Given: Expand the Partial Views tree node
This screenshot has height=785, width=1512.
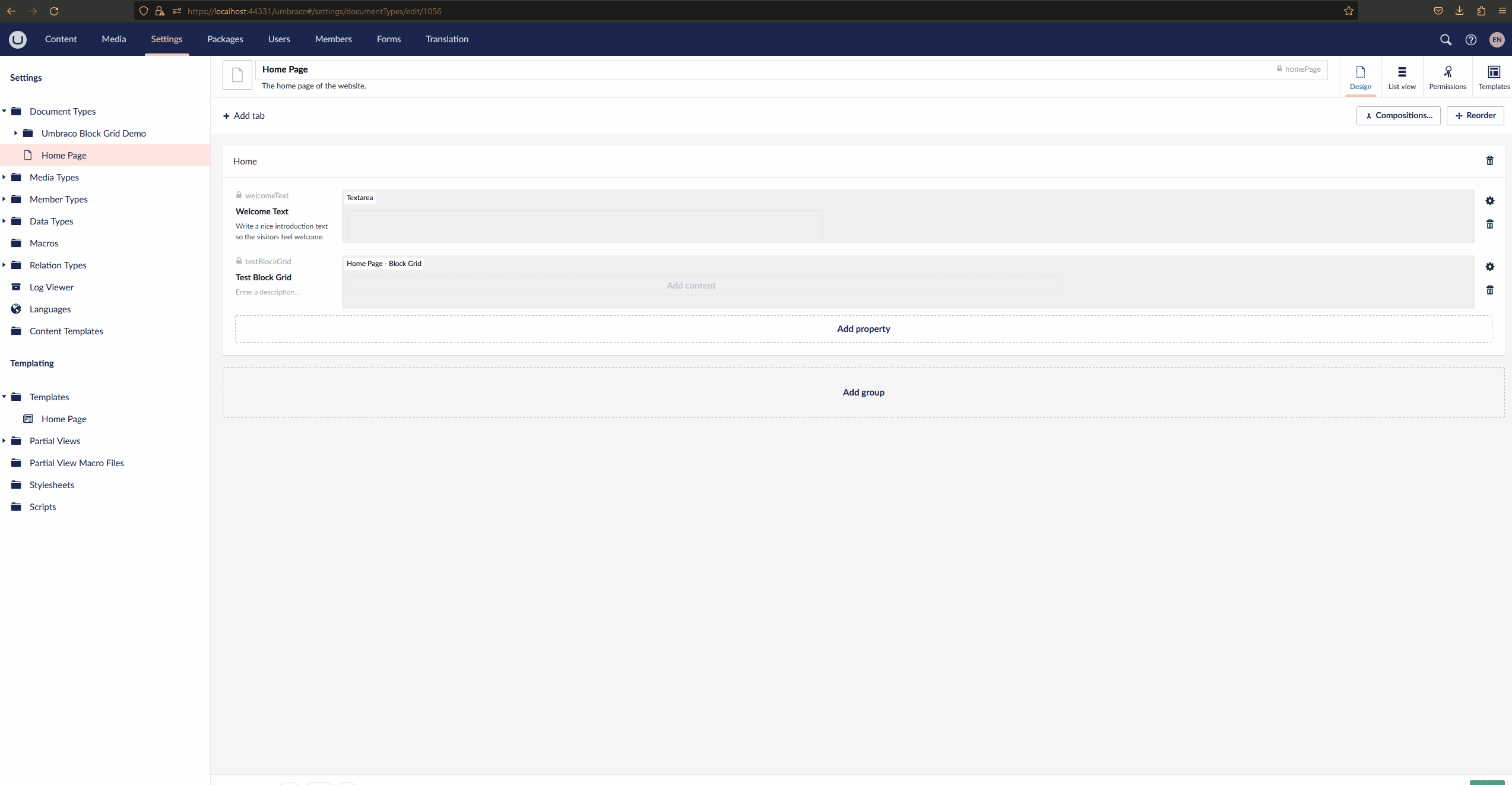Looking at the screenshot, I should pyautogui.click(x=4, y=441).
